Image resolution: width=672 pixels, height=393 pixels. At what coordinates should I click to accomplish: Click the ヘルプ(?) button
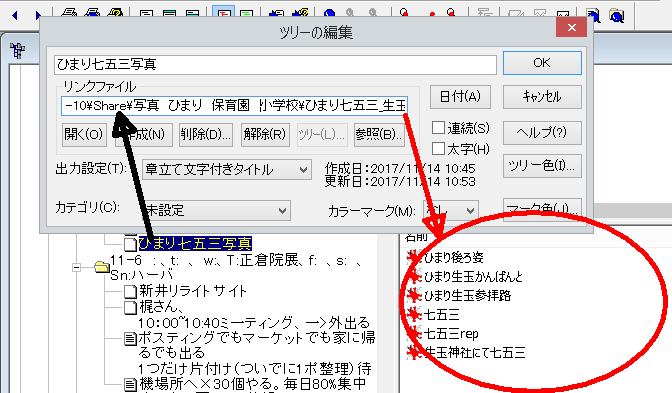[542, 133]
